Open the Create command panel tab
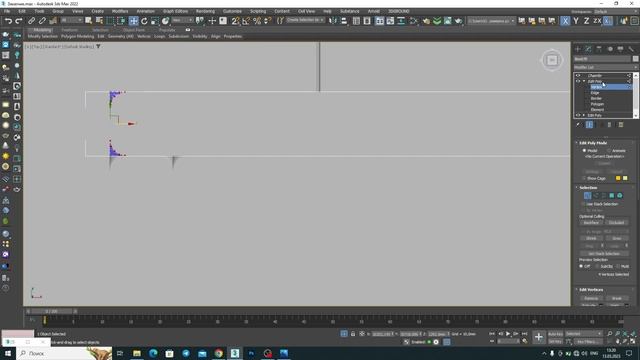The image size is (640, 360). [578, 49]
